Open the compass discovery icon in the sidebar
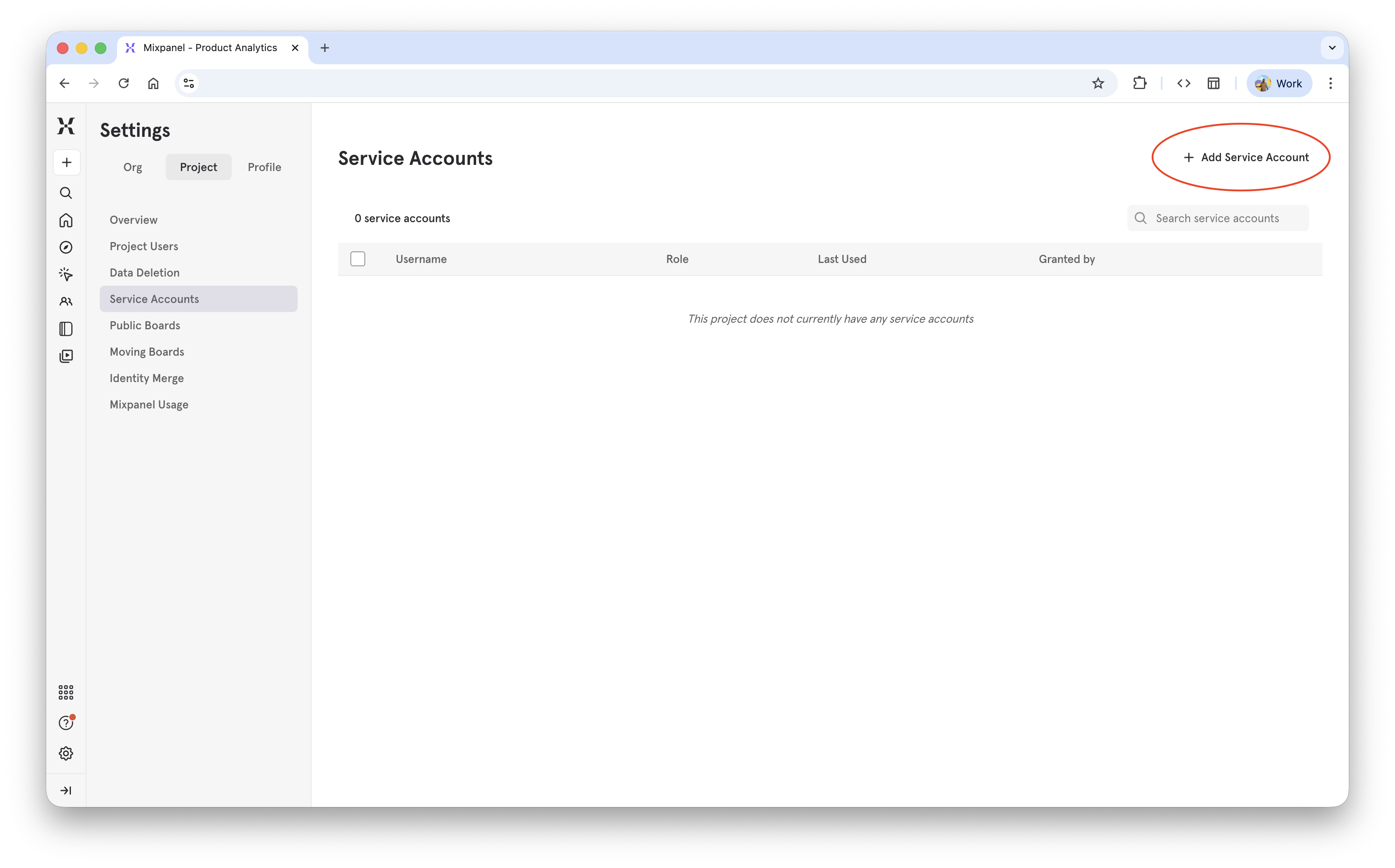Image resolution: width=1395 pixels, height=868 pixels. (x=66, y=247)
